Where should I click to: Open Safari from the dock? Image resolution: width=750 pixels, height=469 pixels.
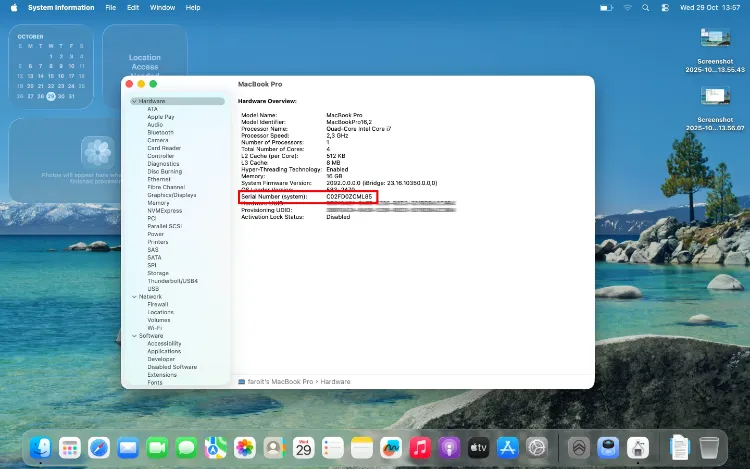click(99, 447)
